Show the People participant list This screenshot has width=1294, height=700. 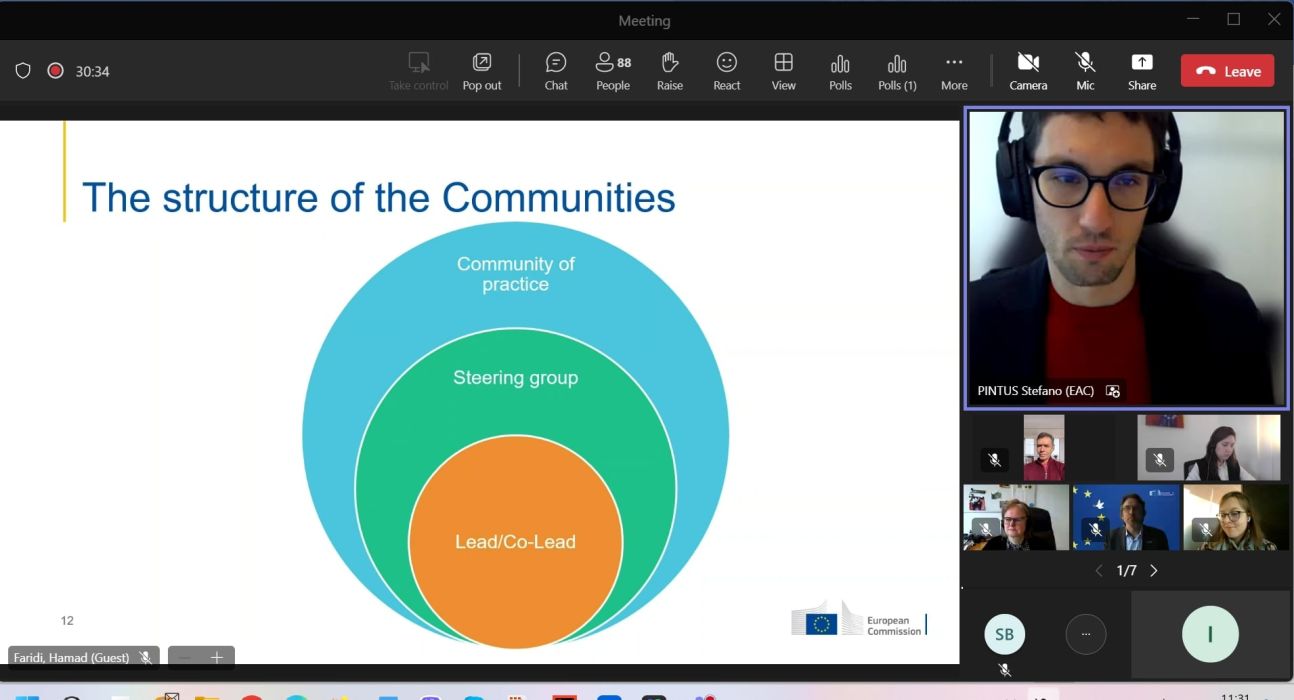(x=613, y=71)
